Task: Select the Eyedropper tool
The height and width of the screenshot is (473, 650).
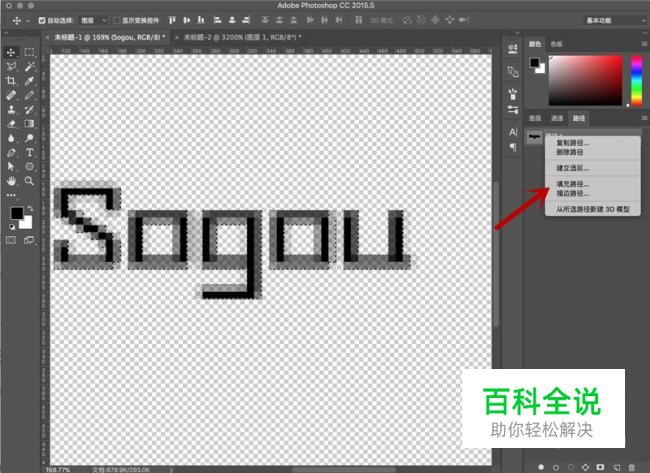Action: [x=29, y=80]
